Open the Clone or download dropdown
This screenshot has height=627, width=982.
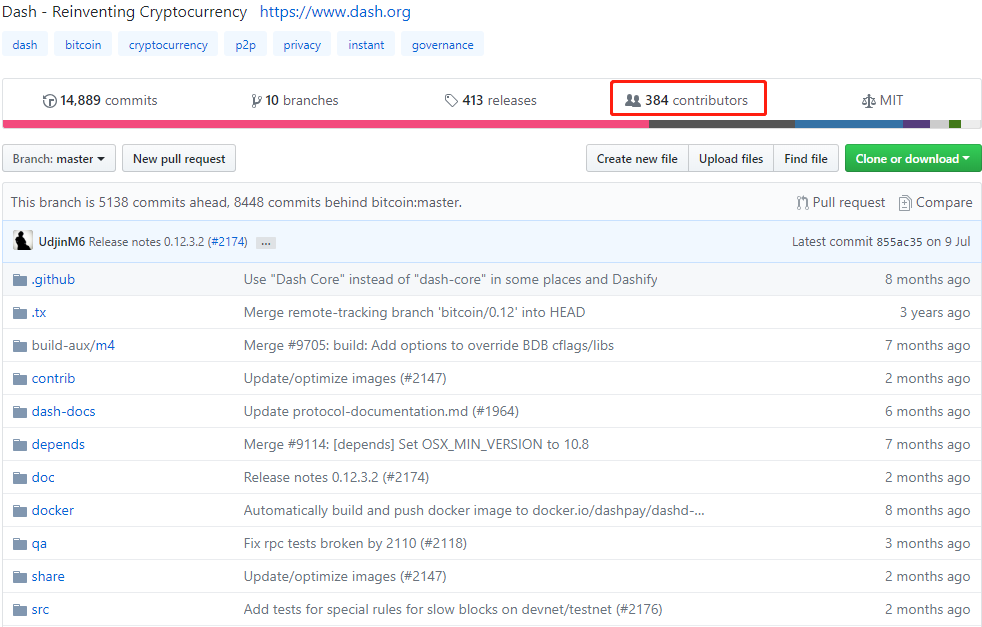pos(913,158)
